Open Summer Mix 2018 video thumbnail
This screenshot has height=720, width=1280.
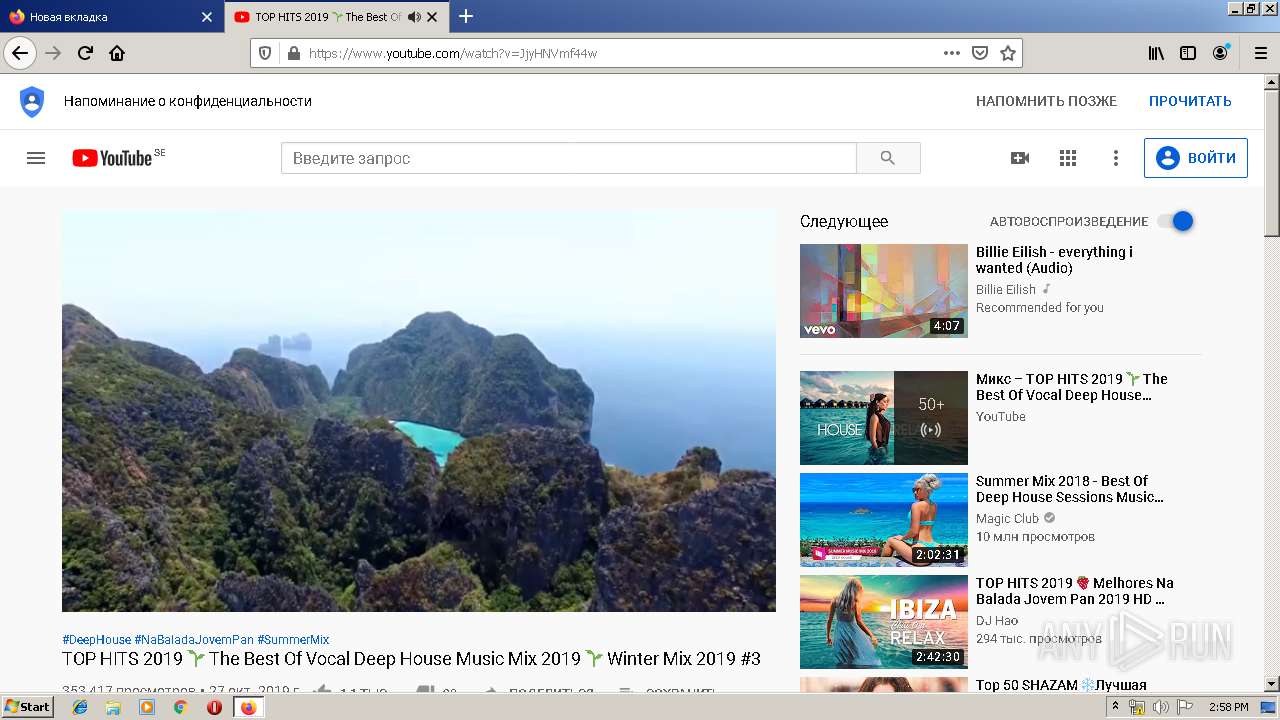[884, 520]
